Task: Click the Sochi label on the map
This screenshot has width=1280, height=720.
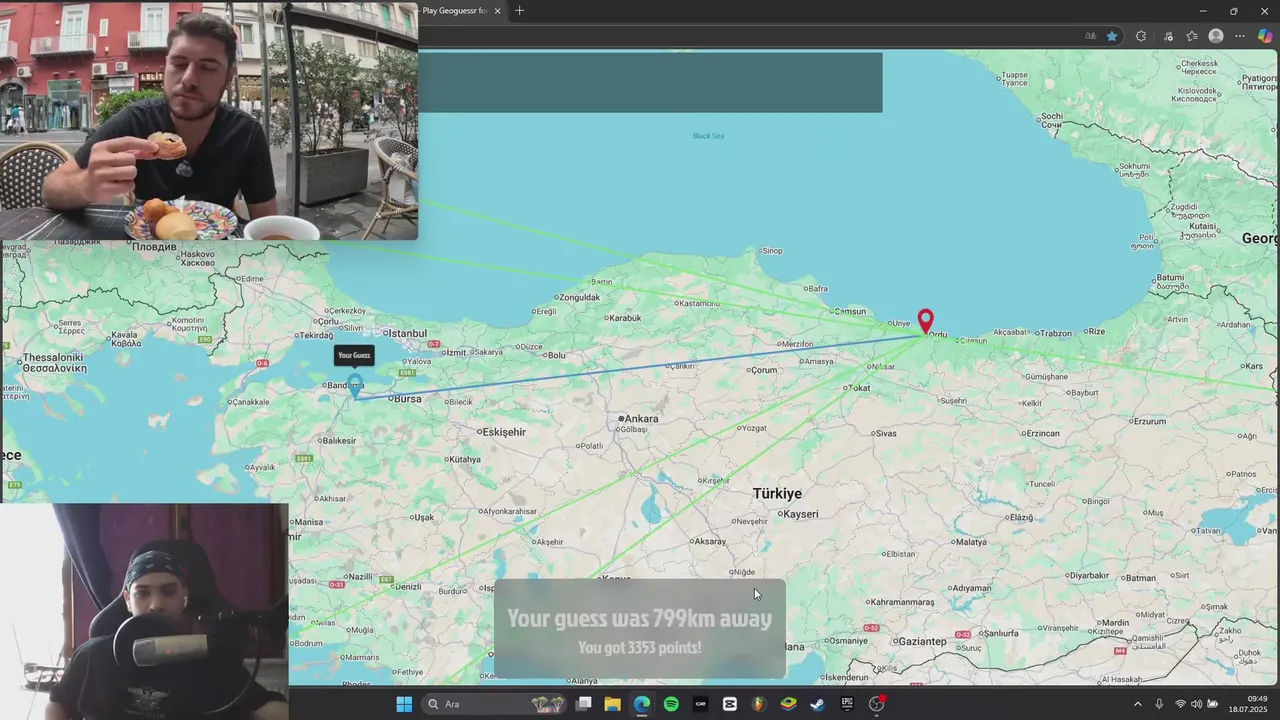Action: [1051, 116]
